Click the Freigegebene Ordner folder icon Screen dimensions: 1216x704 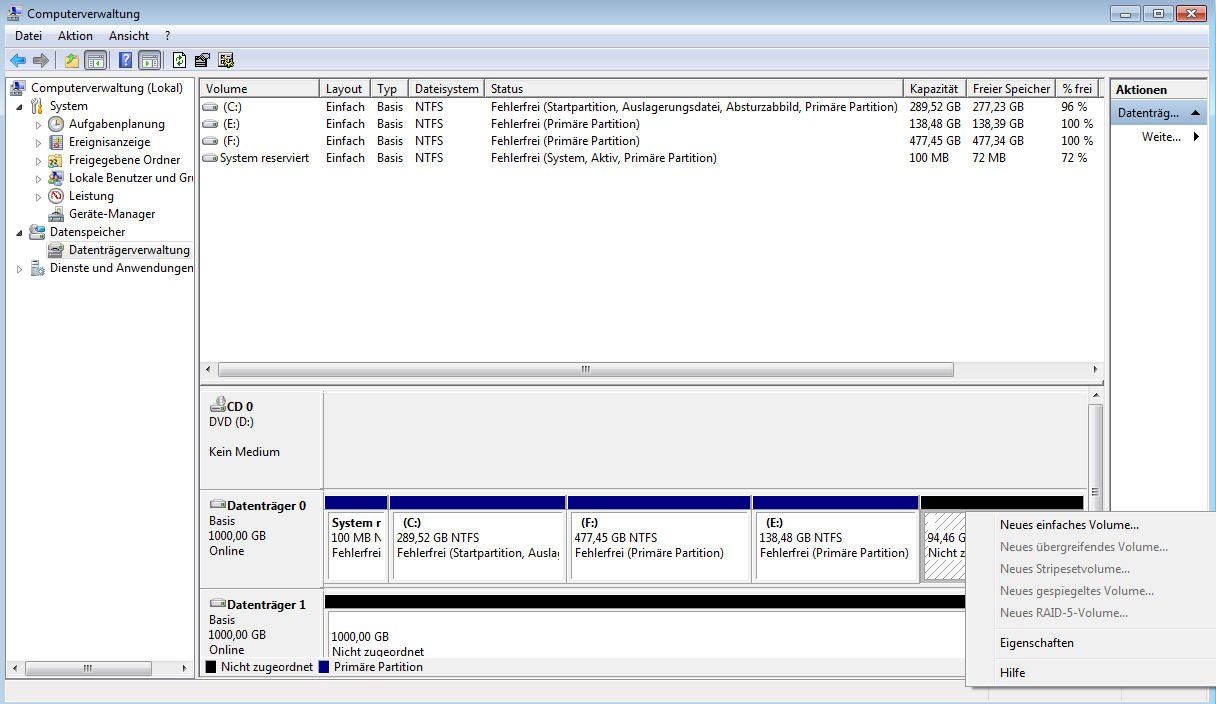[56, 160]
